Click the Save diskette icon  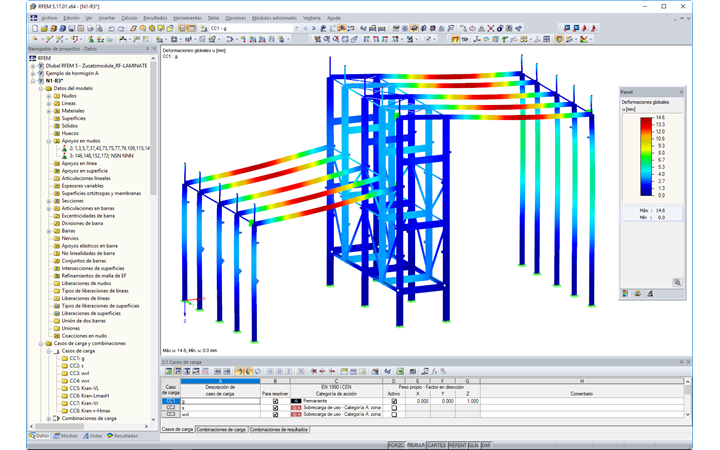pos(72,28)
